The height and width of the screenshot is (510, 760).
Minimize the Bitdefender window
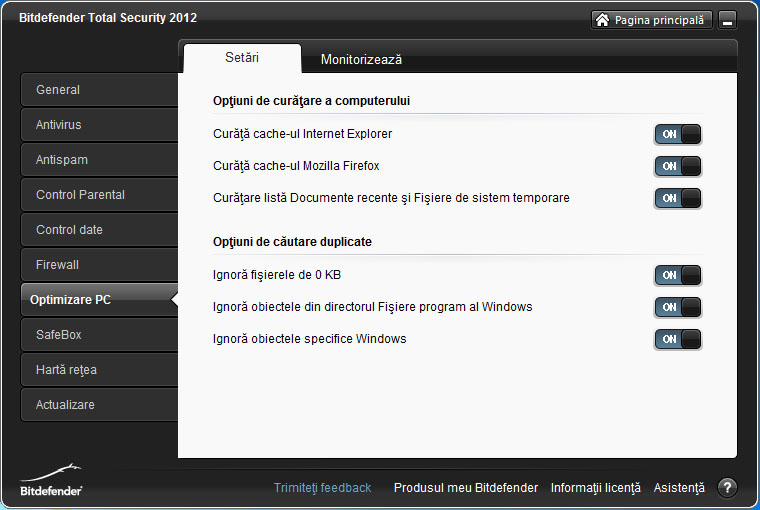[727, 20]
